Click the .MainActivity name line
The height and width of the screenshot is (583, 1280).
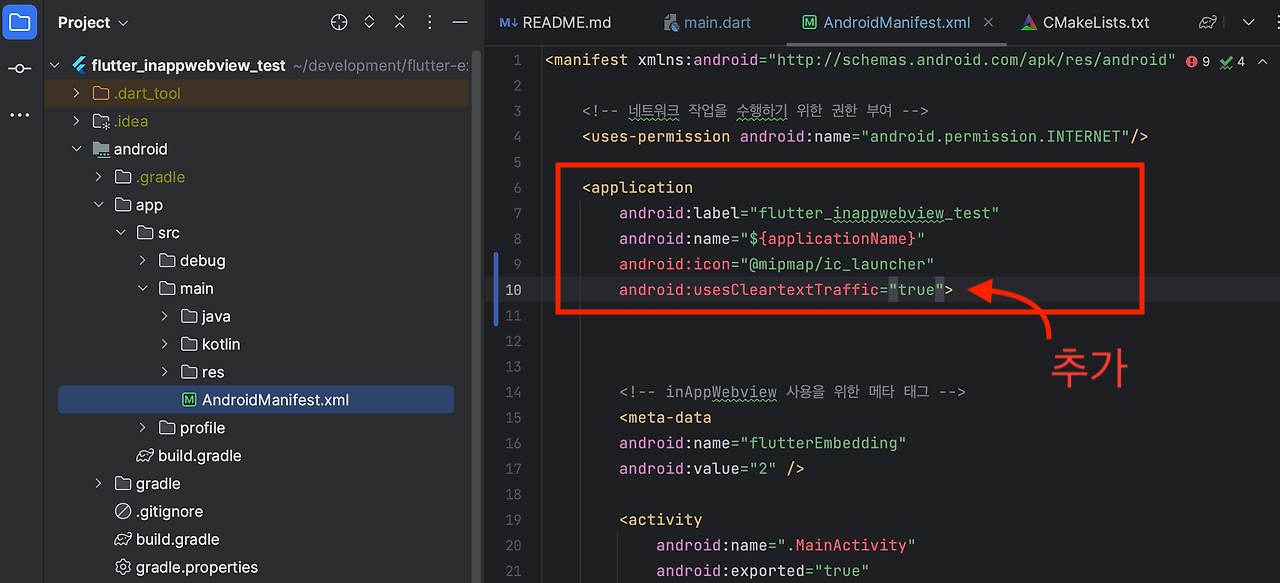pos(786,545)
